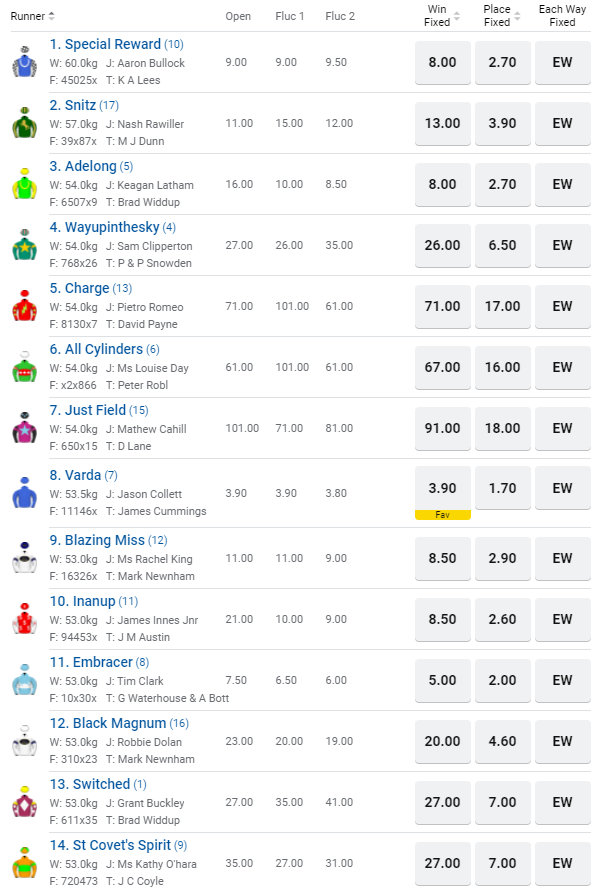Click Embracer's light blue silk icon
Viewport: 601px width, 890px height.
coord(24,680)
